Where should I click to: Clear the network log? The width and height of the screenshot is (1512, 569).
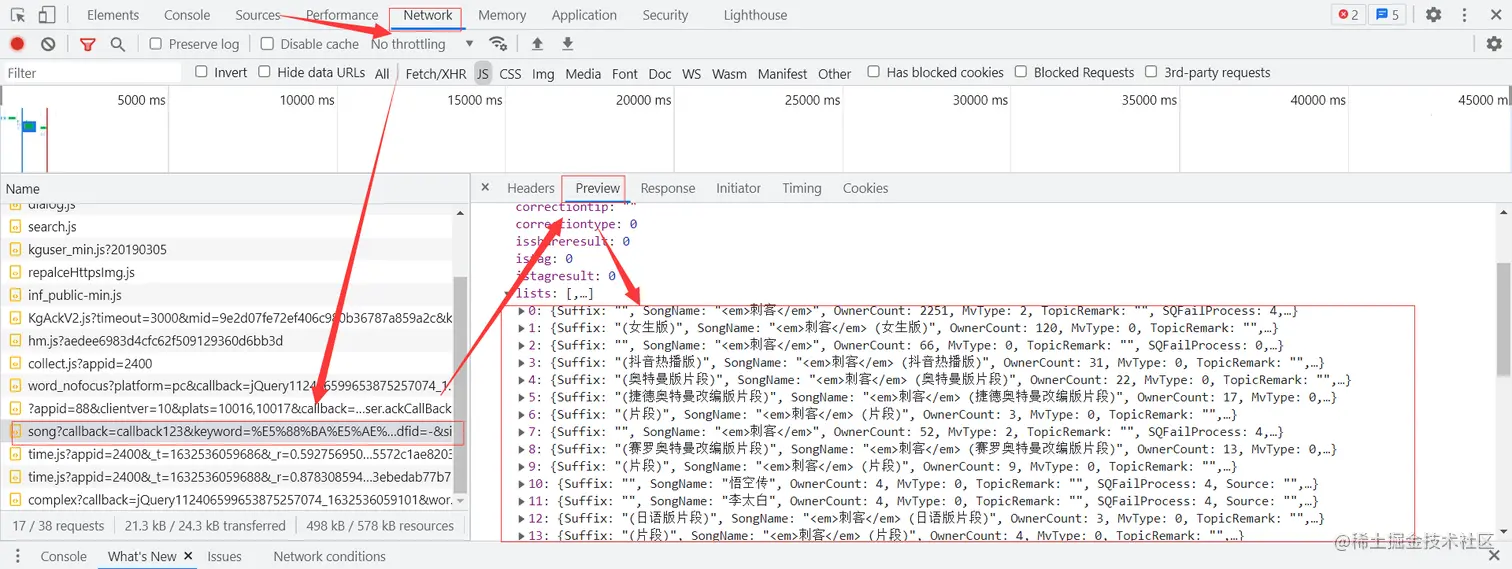[48, 44]
